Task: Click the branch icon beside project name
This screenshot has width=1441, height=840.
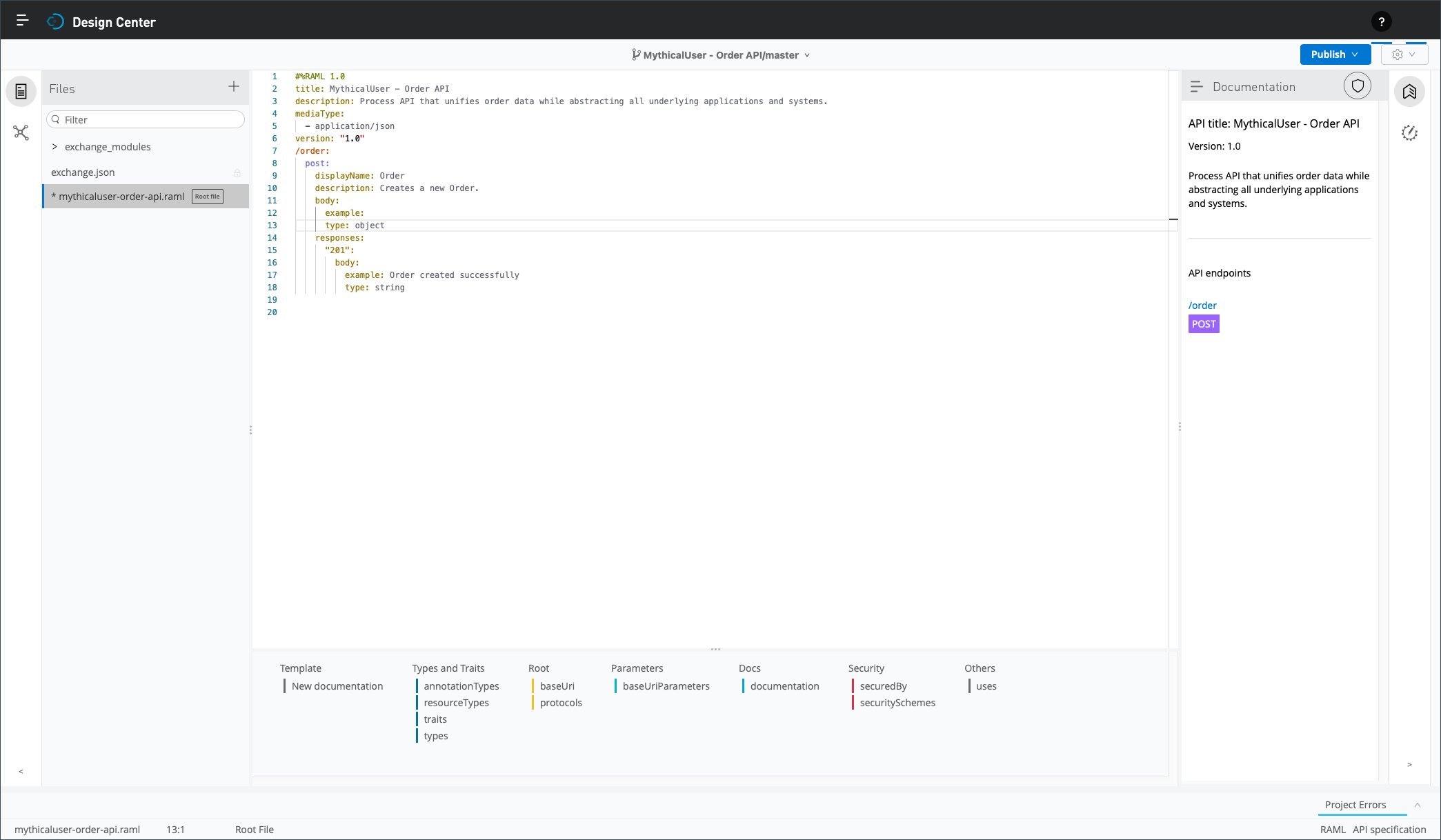Action: pyautogui.click(x=636, y=54)
